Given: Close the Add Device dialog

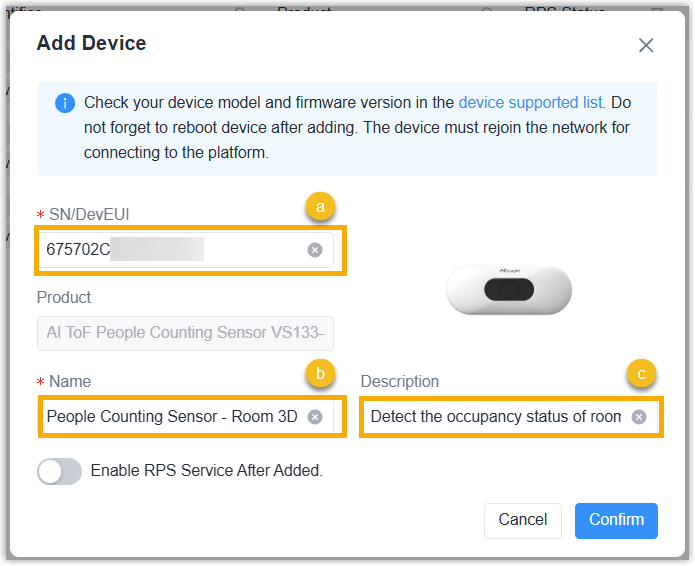Looking at the screenshot, I should [646, 45].
